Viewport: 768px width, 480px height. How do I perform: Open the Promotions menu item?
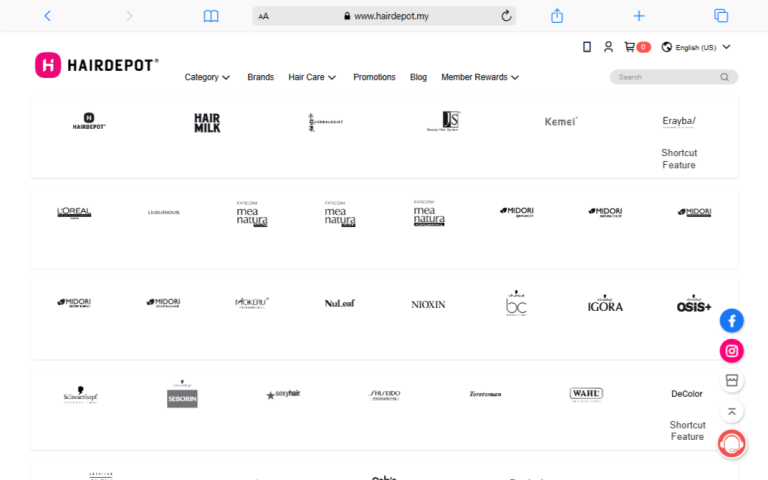click(x=374, y=77)
